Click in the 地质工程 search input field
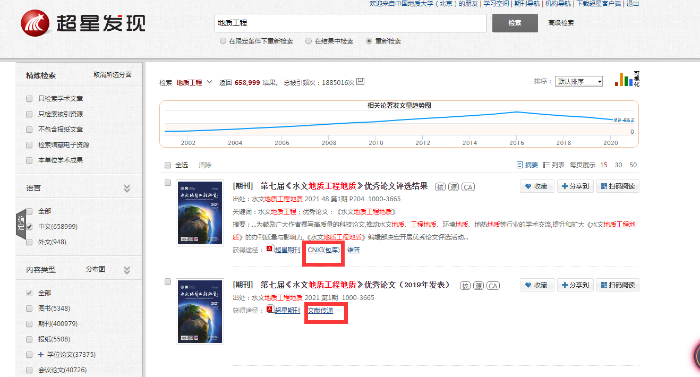Viewport: 700px width, 377px height. [350, 23]
